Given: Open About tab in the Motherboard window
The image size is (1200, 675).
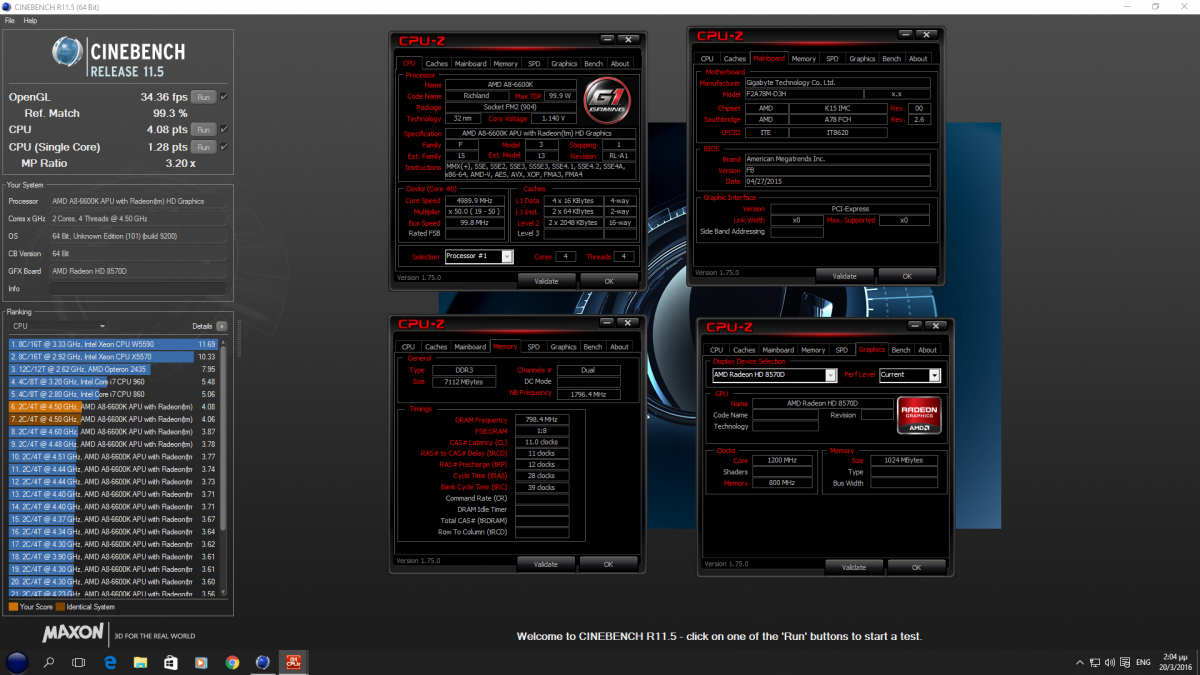Looking at the screenshot, I should (918, 59).
